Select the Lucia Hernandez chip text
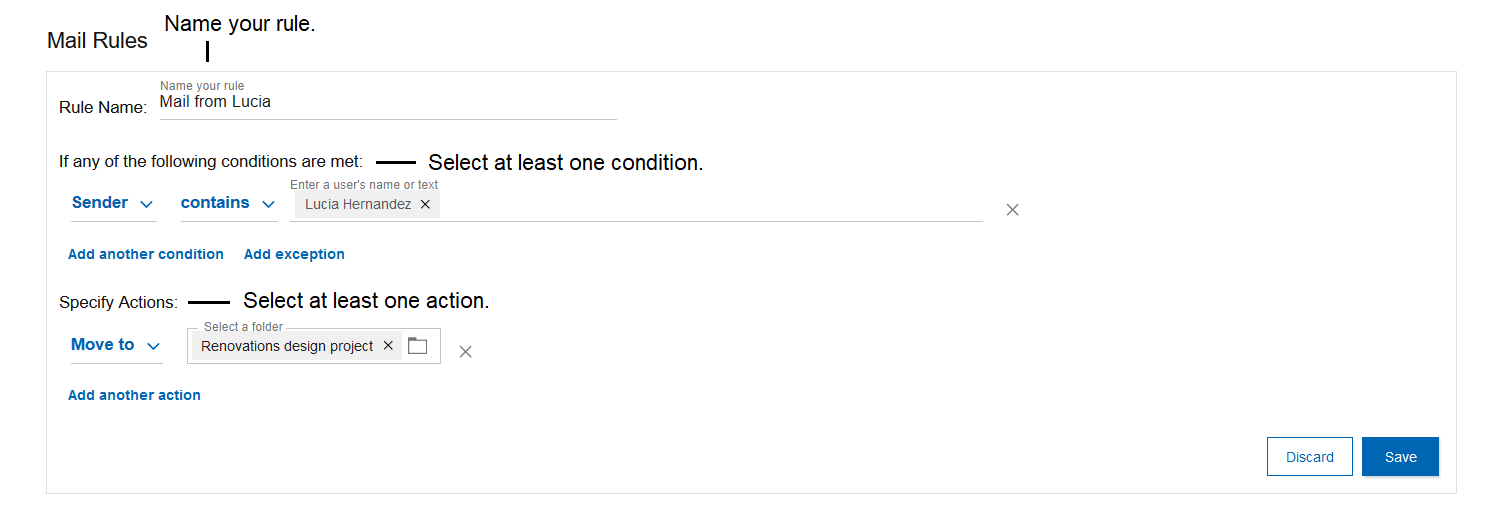 click(x=357, y=204)
